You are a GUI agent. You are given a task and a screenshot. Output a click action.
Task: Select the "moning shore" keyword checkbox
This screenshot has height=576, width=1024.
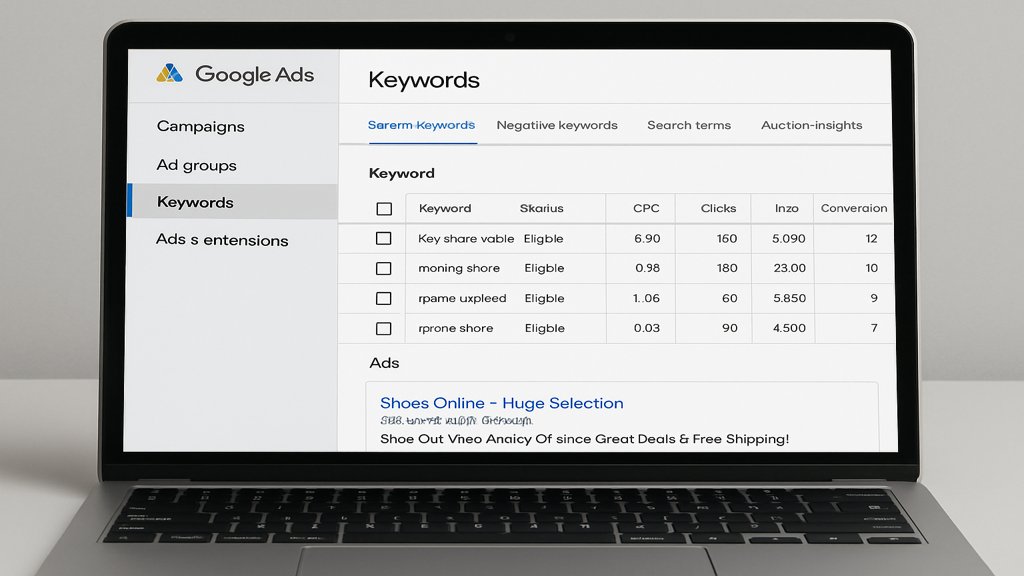(383, 269)
